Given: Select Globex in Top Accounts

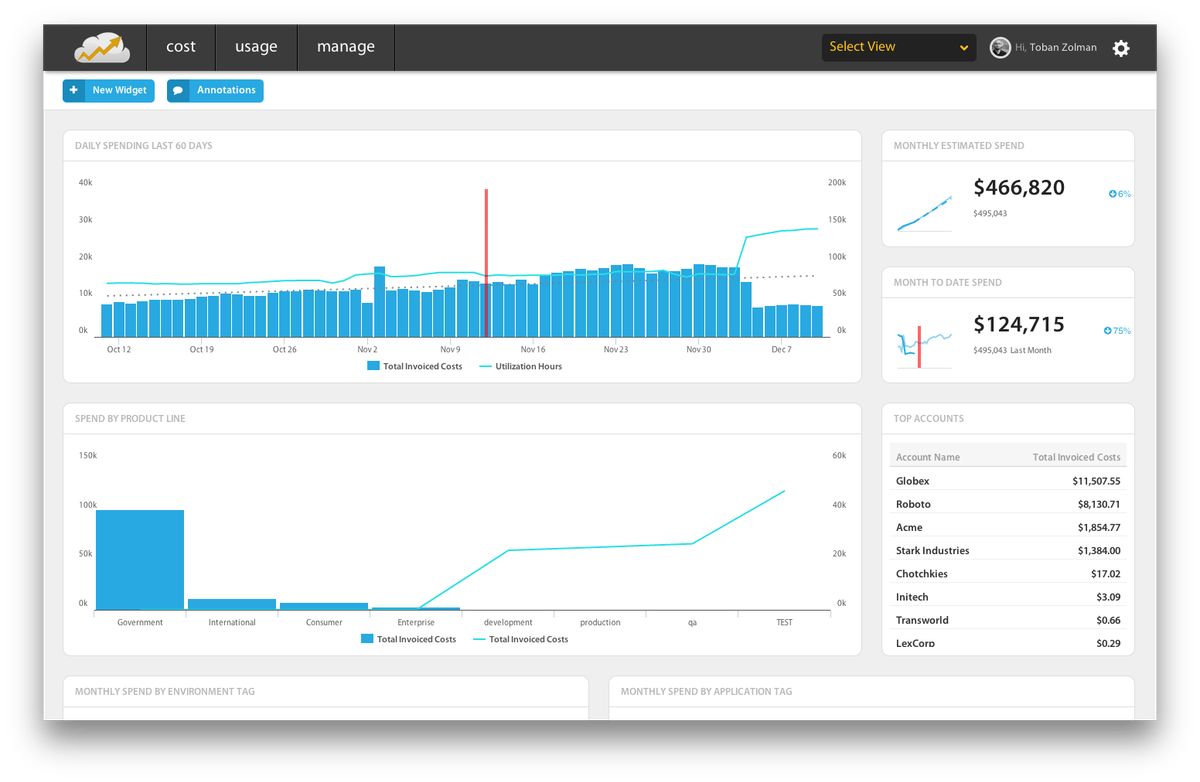Looking at the screenshot, I should [912, 481].
